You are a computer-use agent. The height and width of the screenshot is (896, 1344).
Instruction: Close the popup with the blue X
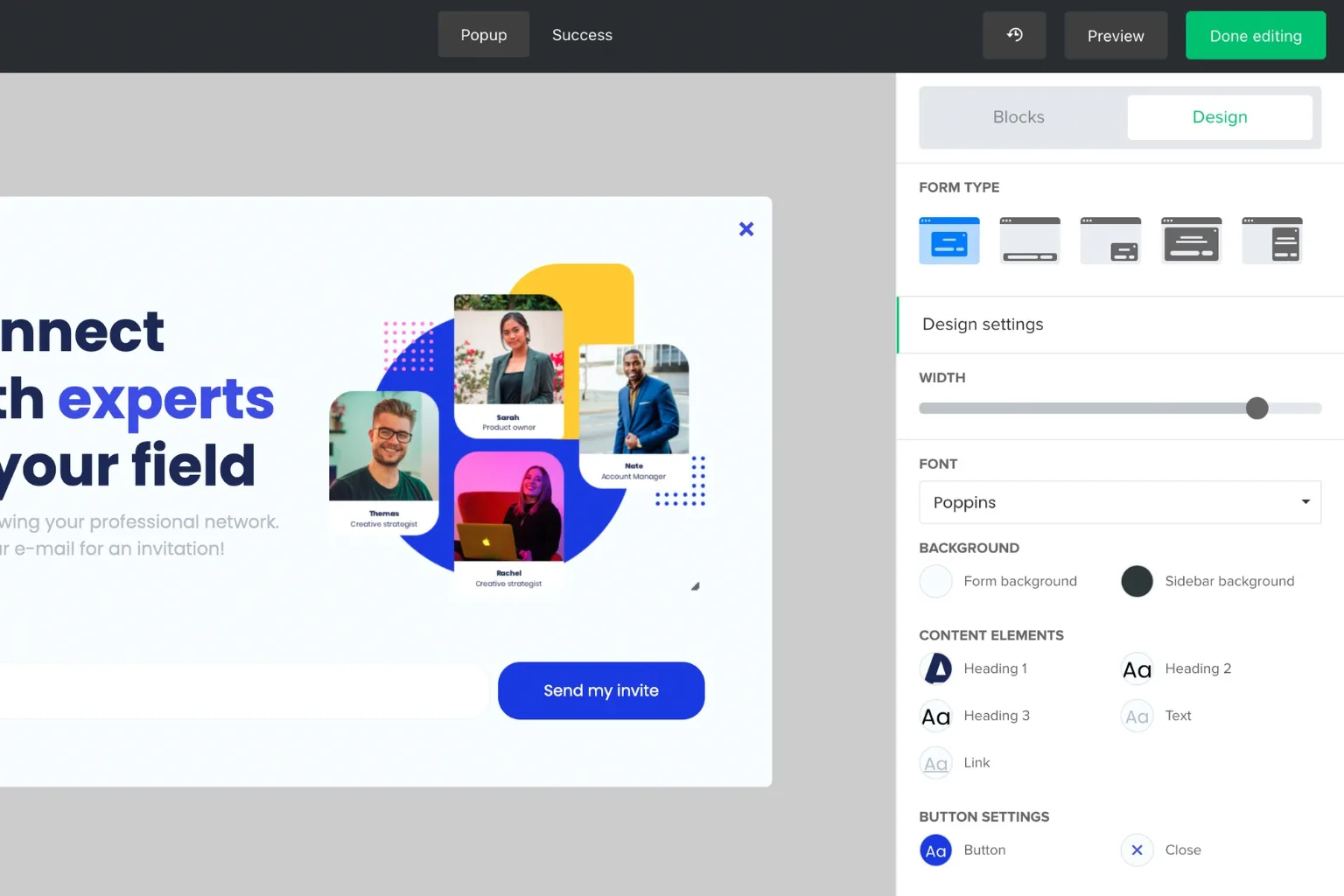click(x=746, y=229)
